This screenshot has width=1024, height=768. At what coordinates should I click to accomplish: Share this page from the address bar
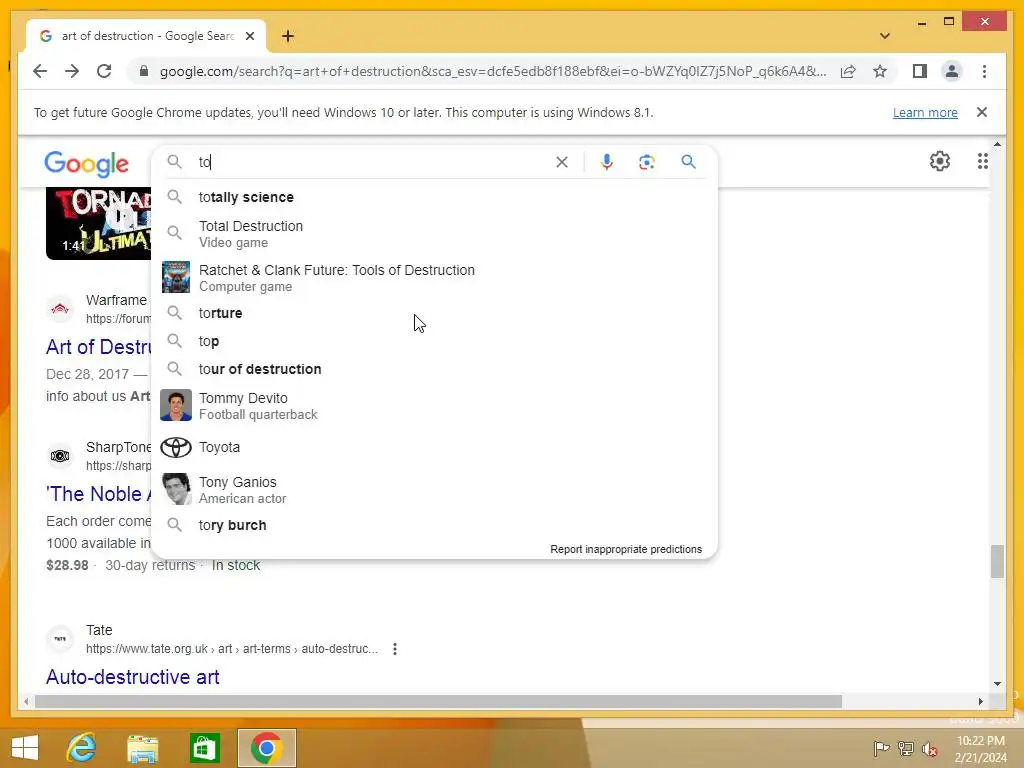848,71
